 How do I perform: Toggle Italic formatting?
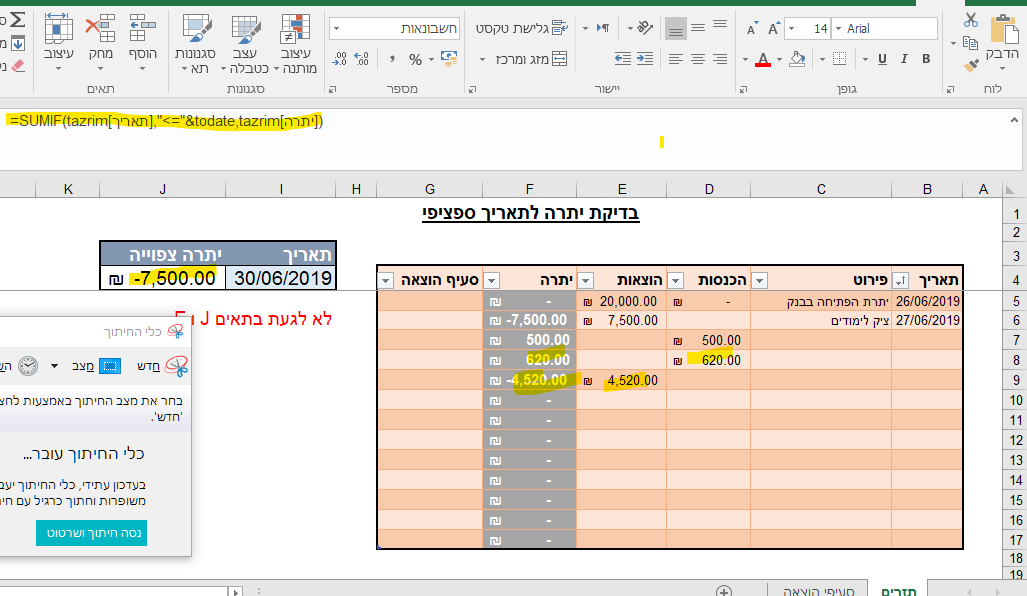pyautogui.click(x=904, y=59)
